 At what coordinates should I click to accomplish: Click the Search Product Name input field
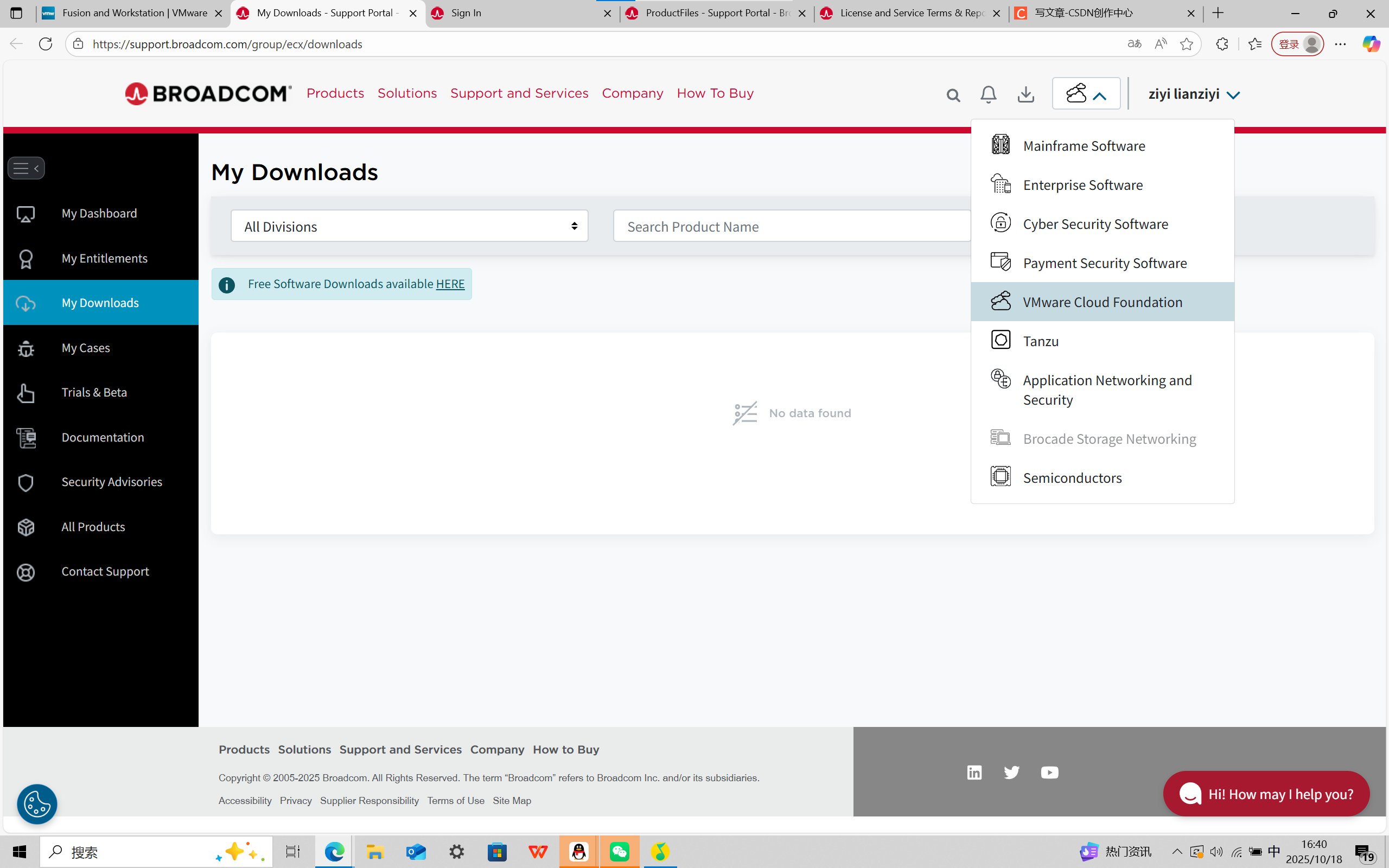coord(792,226)
